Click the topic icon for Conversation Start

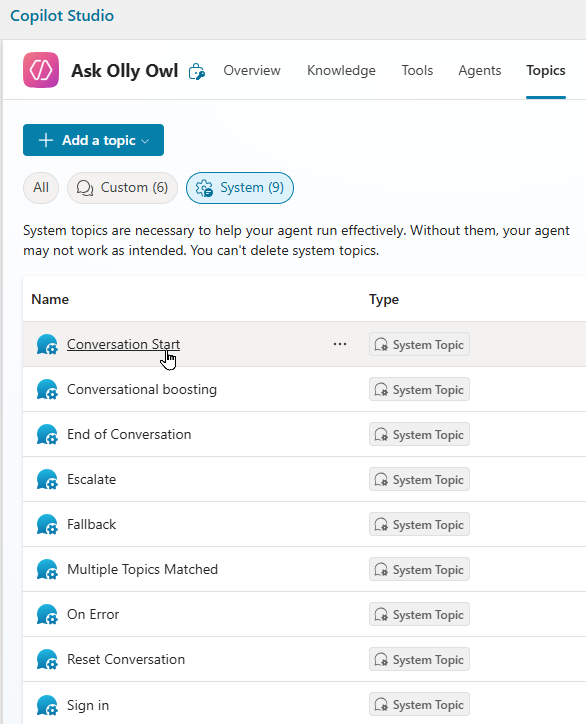click(47, 344)
